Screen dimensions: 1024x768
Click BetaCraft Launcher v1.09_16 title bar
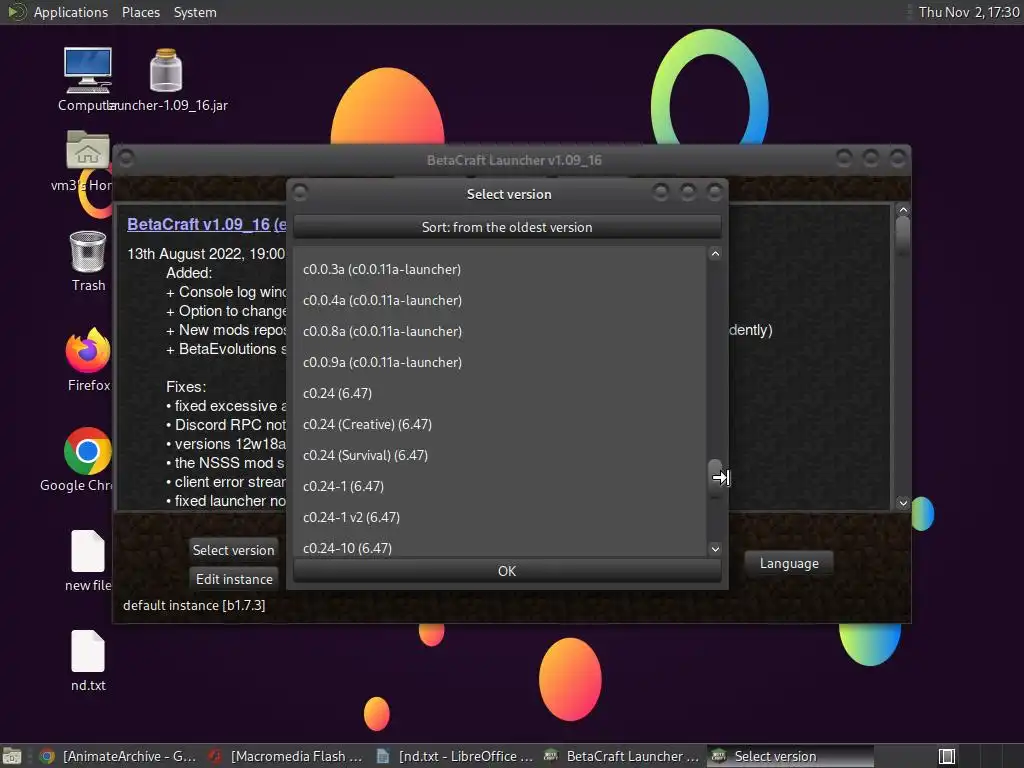point(514,160)
